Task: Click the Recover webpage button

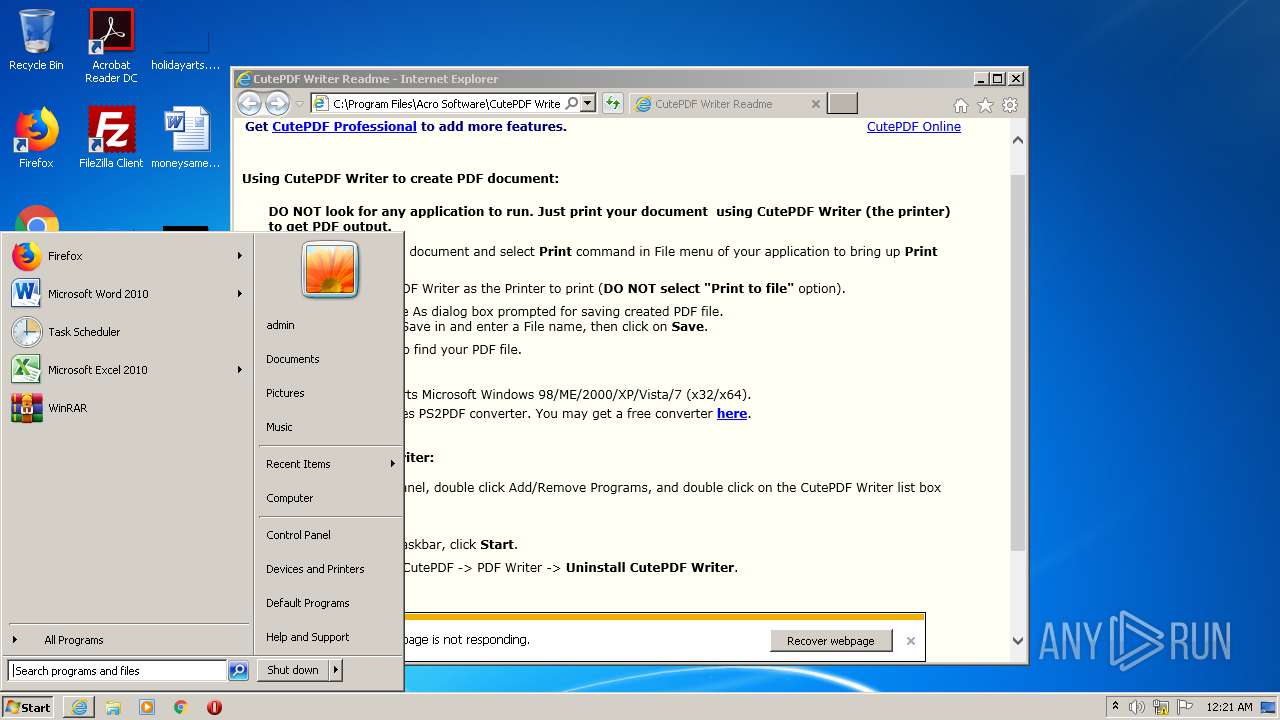Action: [x=830, y=641]
